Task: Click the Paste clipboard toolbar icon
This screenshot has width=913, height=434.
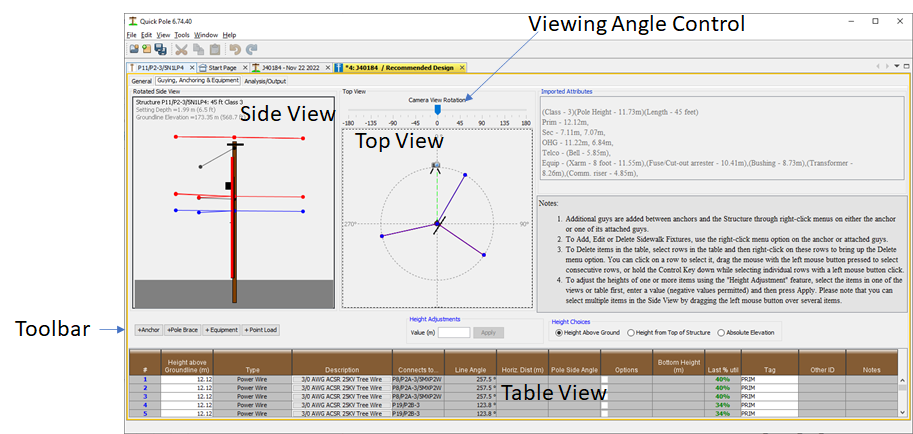Action: (215, 50)
